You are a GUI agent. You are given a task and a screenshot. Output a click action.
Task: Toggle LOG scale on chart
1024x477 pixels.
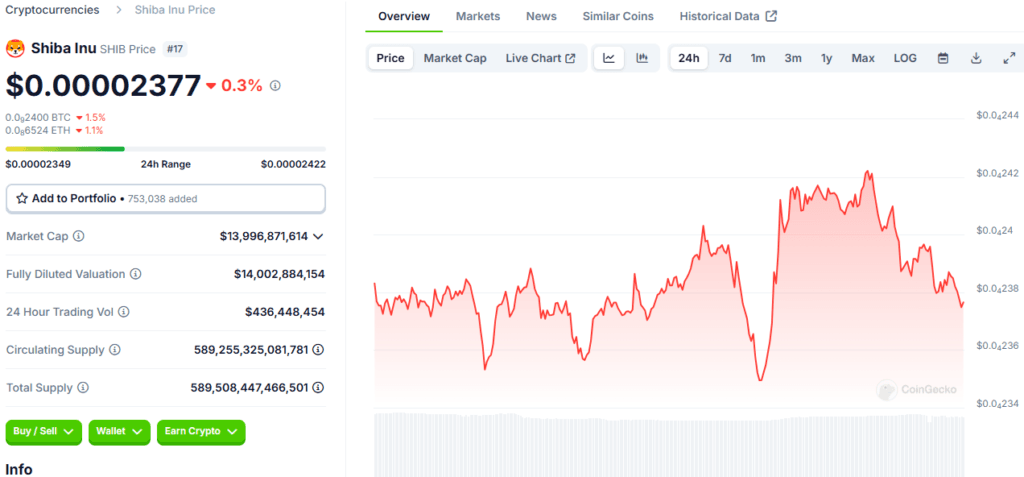point(905,58)
